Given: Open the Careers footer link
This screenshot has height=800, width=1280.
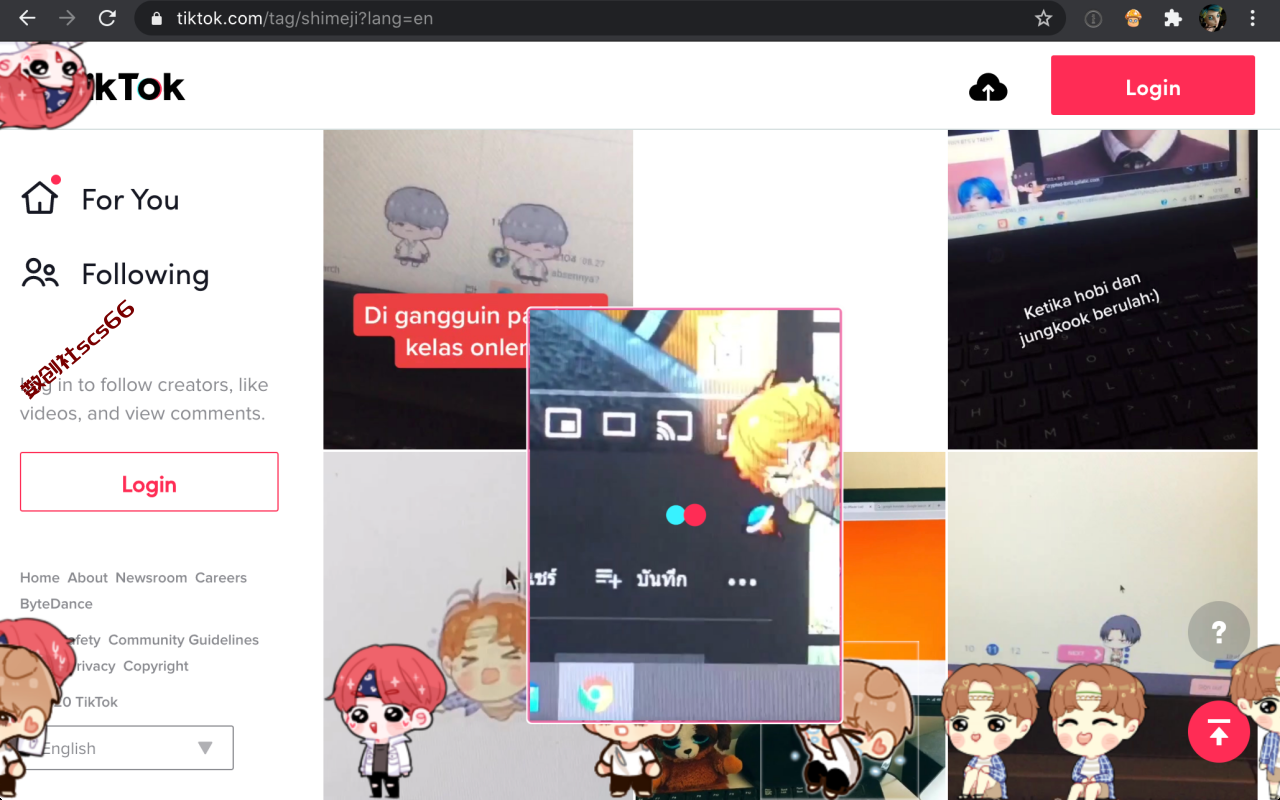Looking at the screenshot, I should [x=221, y=578].
